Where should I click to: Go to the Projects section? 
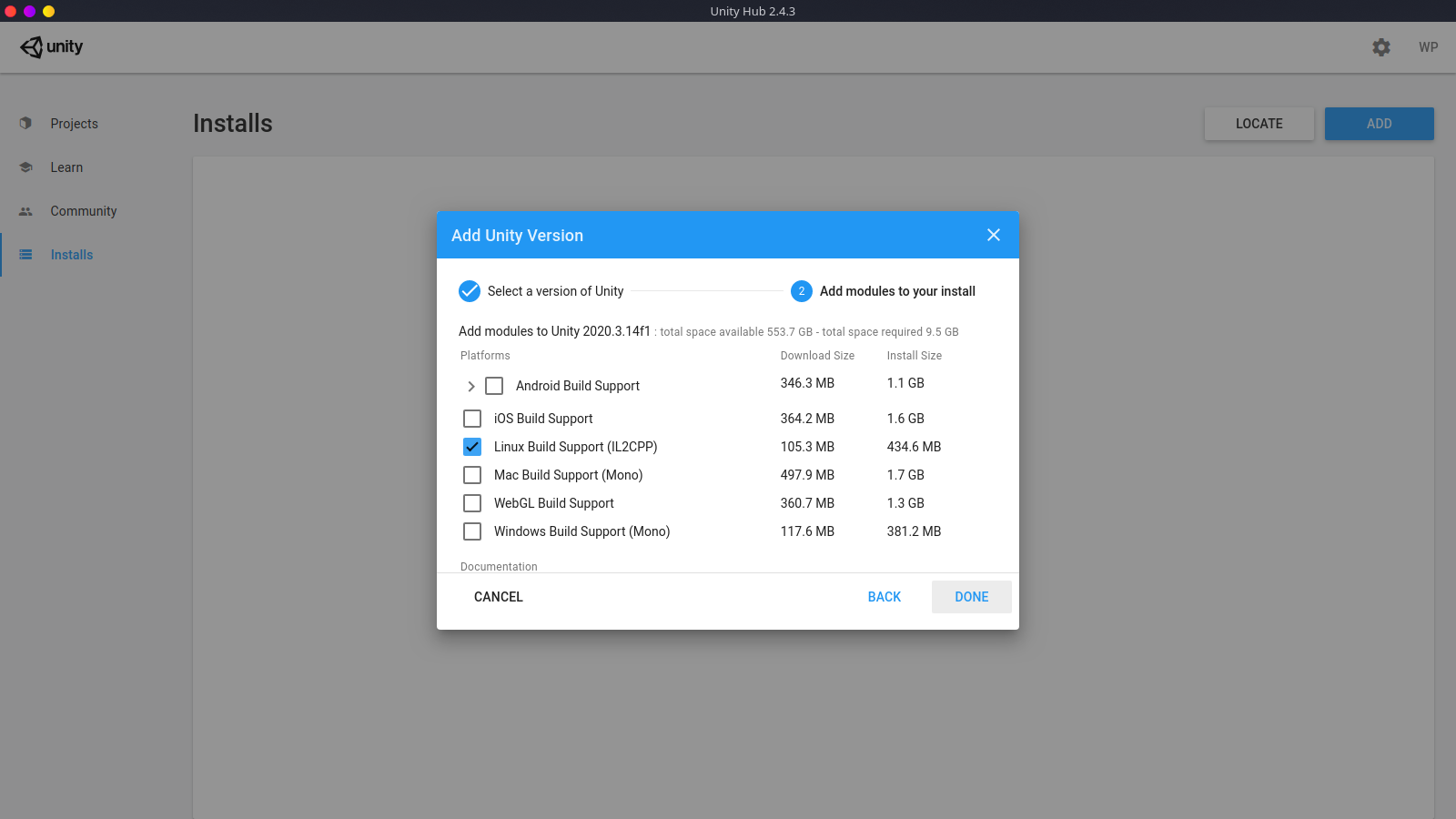(x=74, y=124)
